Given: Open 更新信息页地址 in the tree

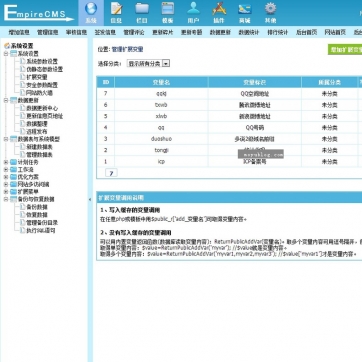Looking at the screenshot, I should coord(45,116).
